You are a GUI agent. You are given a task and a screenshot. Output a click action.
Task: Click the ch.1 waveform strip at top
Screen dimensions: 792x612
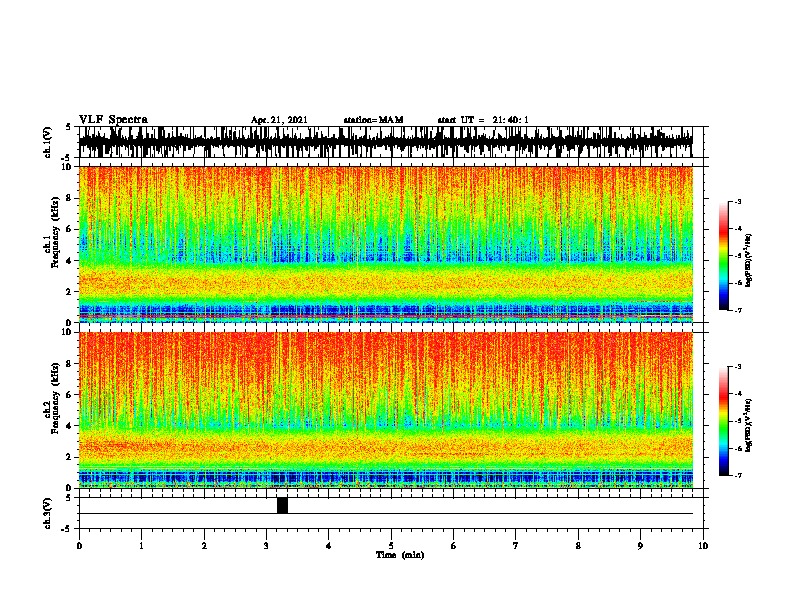tap(386, 142)
